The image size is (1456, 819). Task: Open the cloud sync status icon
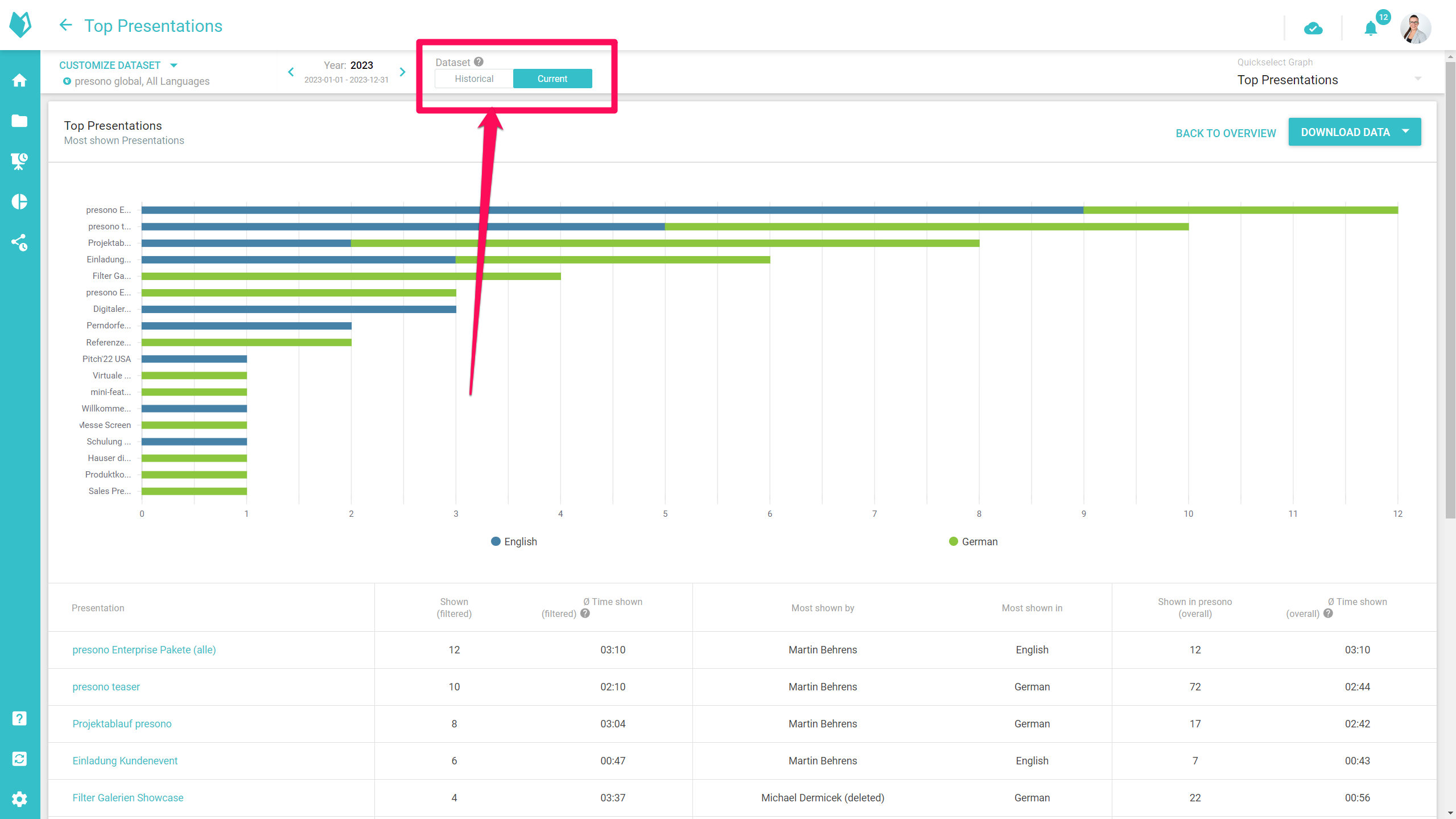(1313, 28)
